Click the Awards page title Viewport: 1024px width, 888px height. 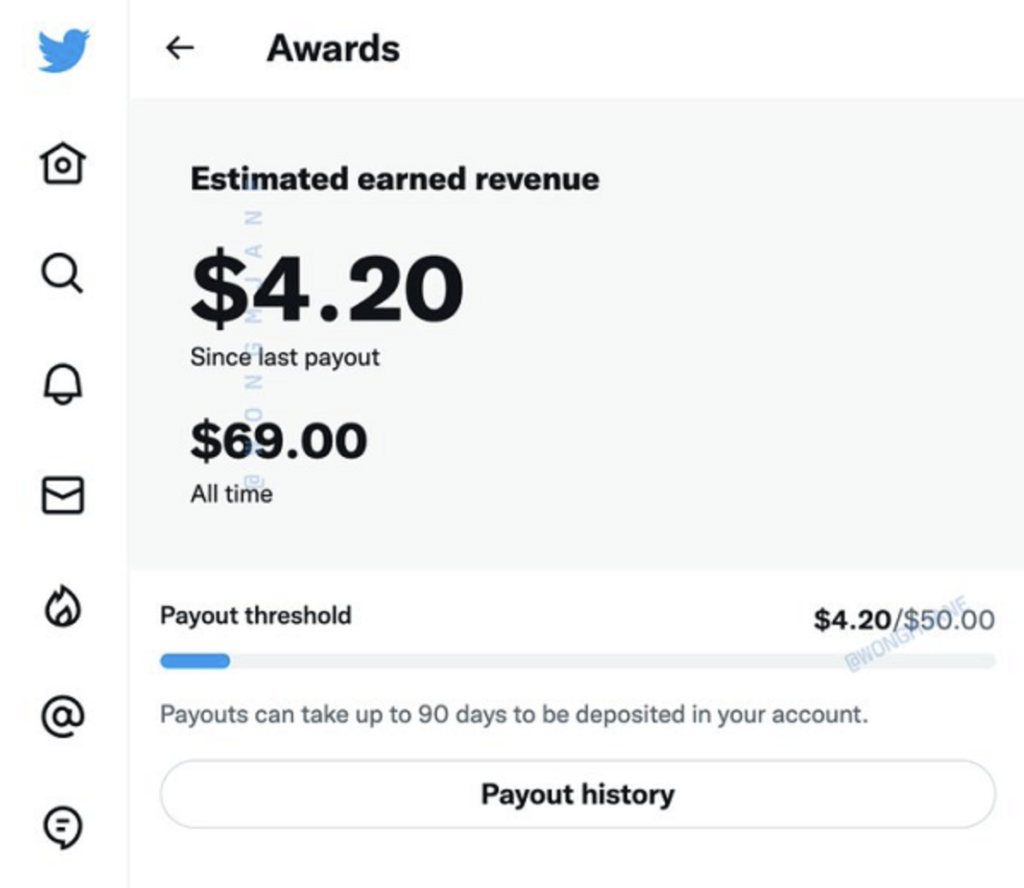[333, 48]
